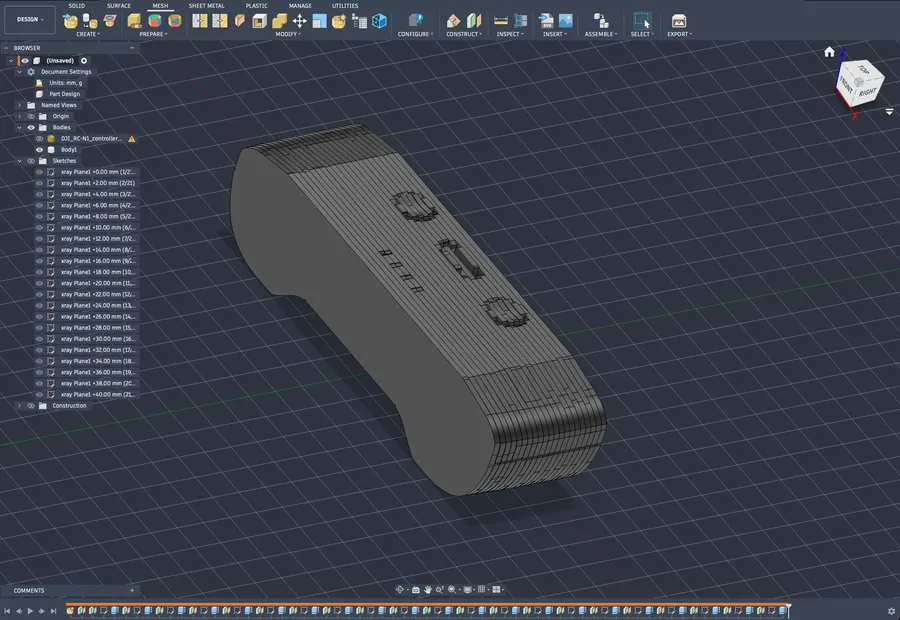The height and width of the screenshot is (620, 900).
Task: Toggle visibility of the Bodies folder
Action: (x=31, y=127)
